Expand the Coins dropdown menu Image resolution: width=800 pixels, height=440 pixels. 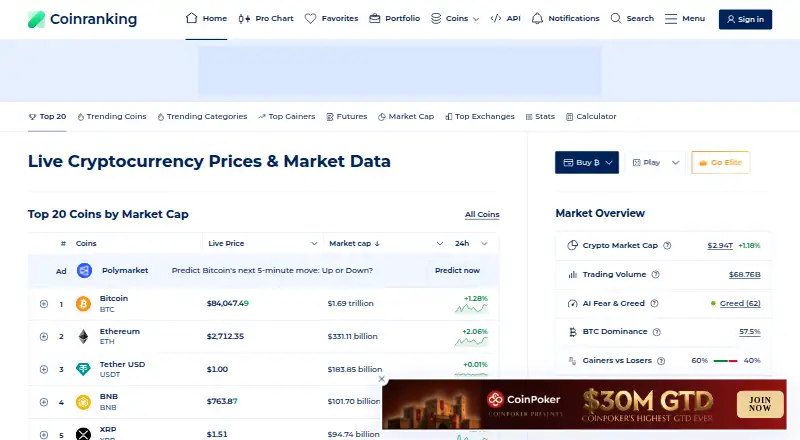[x=455, y=18]
